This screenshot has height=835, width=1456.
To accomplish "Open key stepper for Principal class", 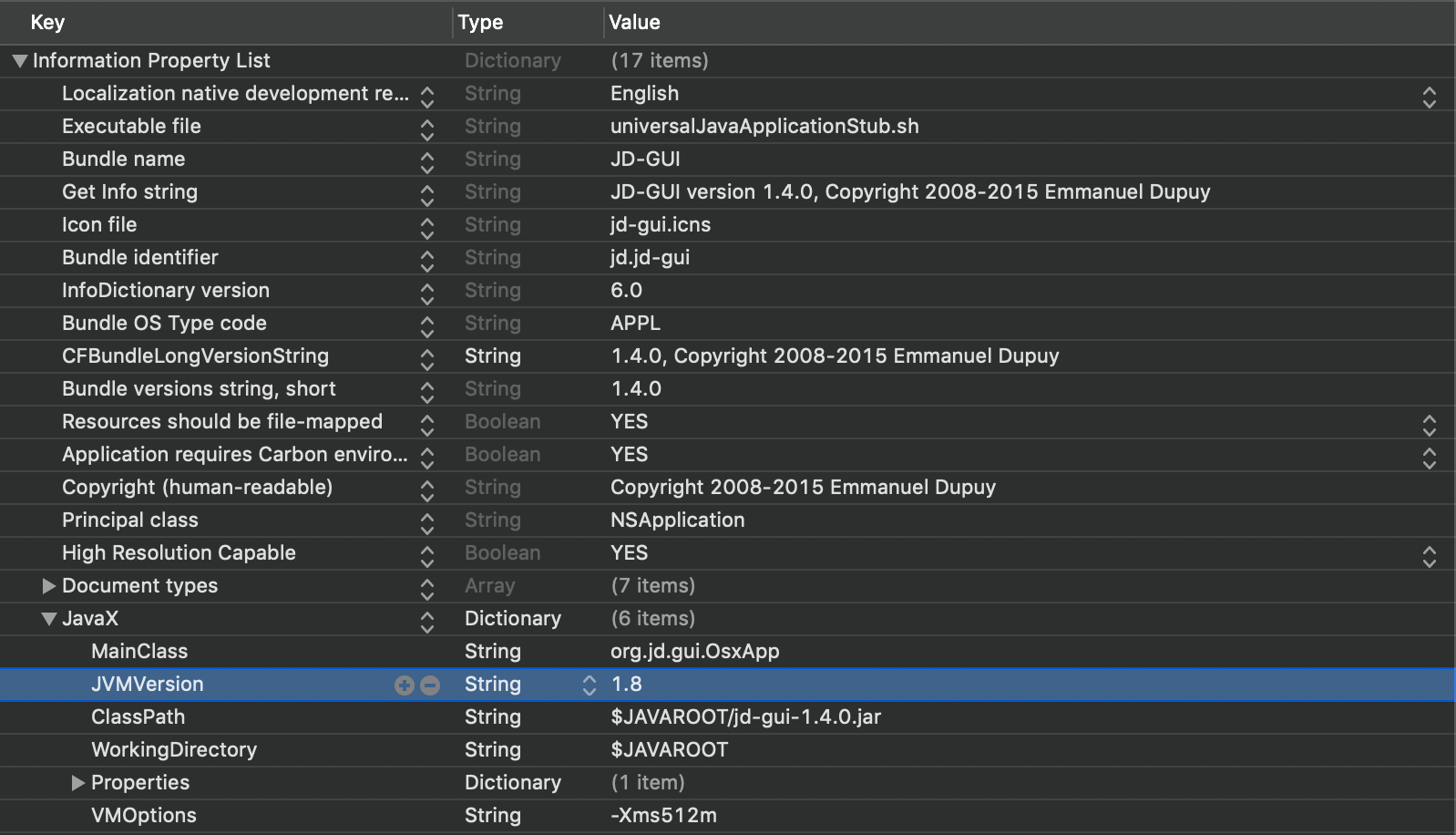I will (x=427, y=524).
